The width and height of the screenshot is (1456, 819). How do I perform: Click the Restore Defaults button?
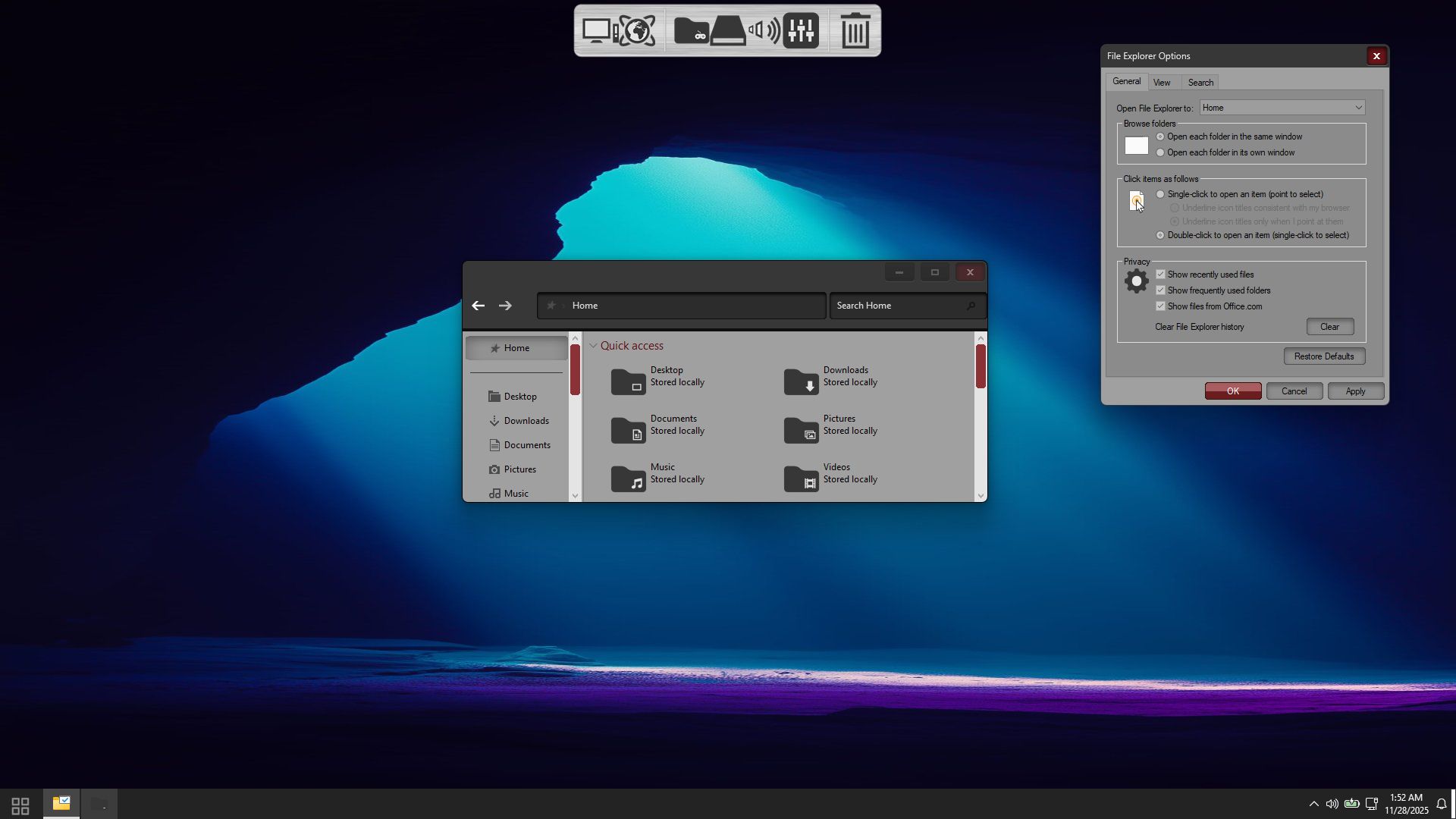point(1324,356)
